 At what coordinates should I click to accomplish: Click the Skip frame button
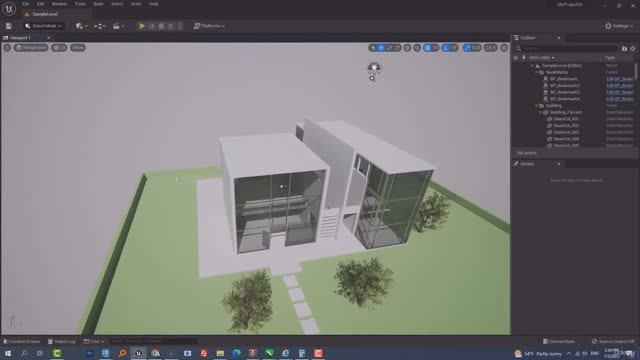(152, 26)
